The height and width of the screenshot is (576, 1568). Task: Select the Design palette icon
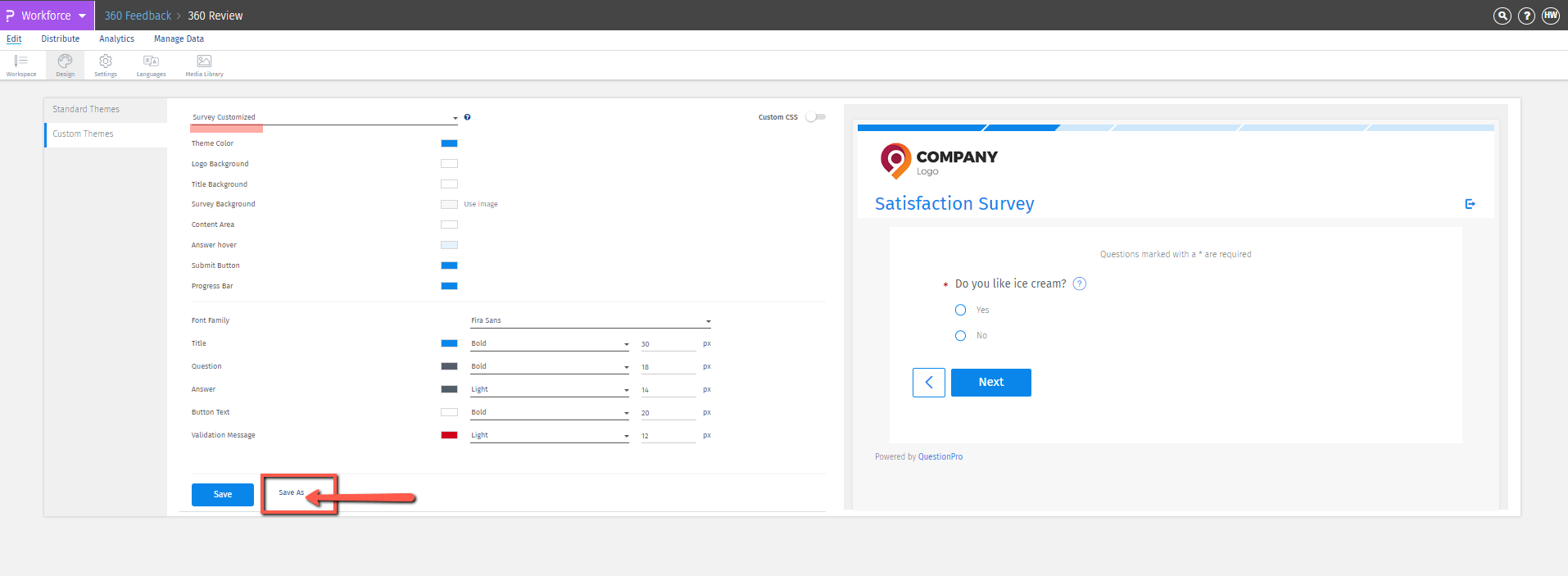tap(65, 65)
